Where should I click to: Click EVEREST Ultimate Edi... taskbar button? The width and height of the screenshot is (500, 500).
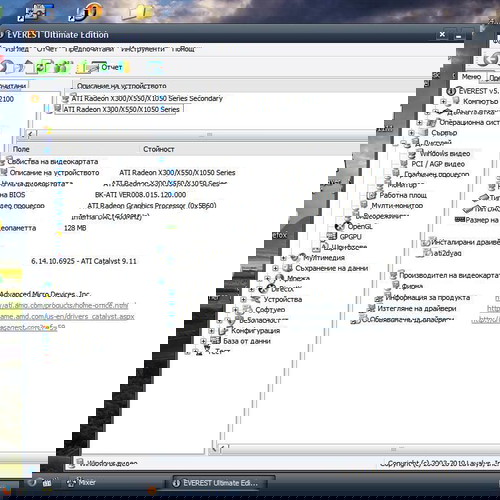(220, 483)
